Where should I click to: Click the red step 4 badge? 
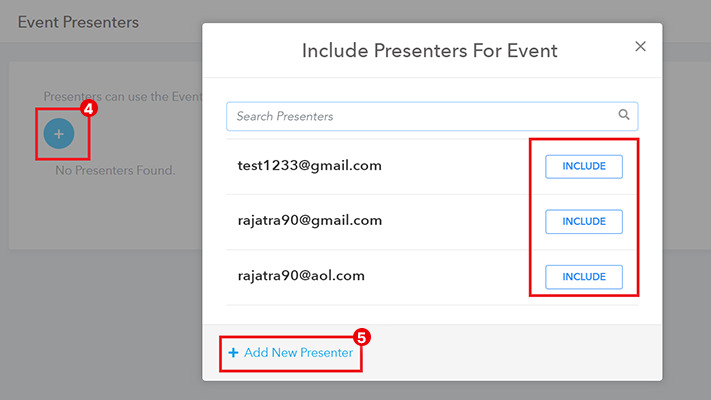click(x=88, y=108)
